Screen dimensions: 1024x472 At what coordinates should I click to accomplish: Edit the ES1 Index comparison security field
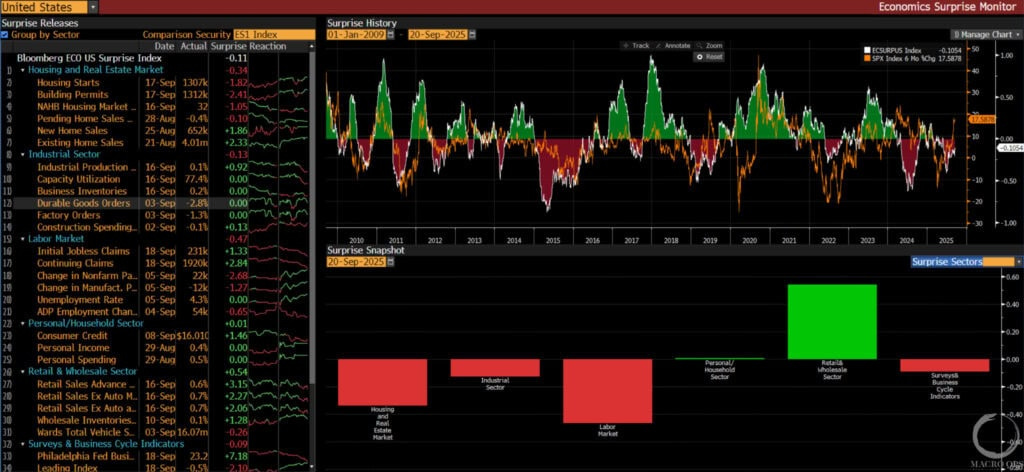[x=273, y=35]
